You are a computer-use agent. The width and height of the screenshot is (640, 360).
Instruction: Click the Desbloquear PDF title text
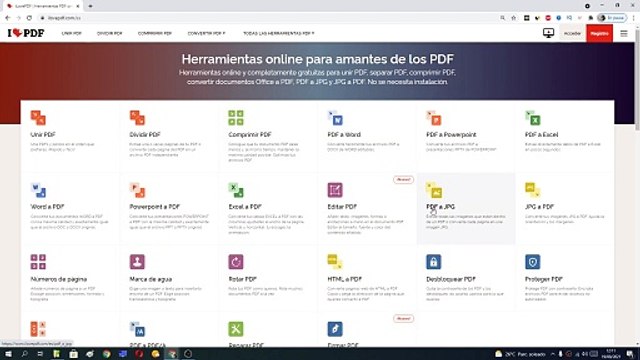451,279
